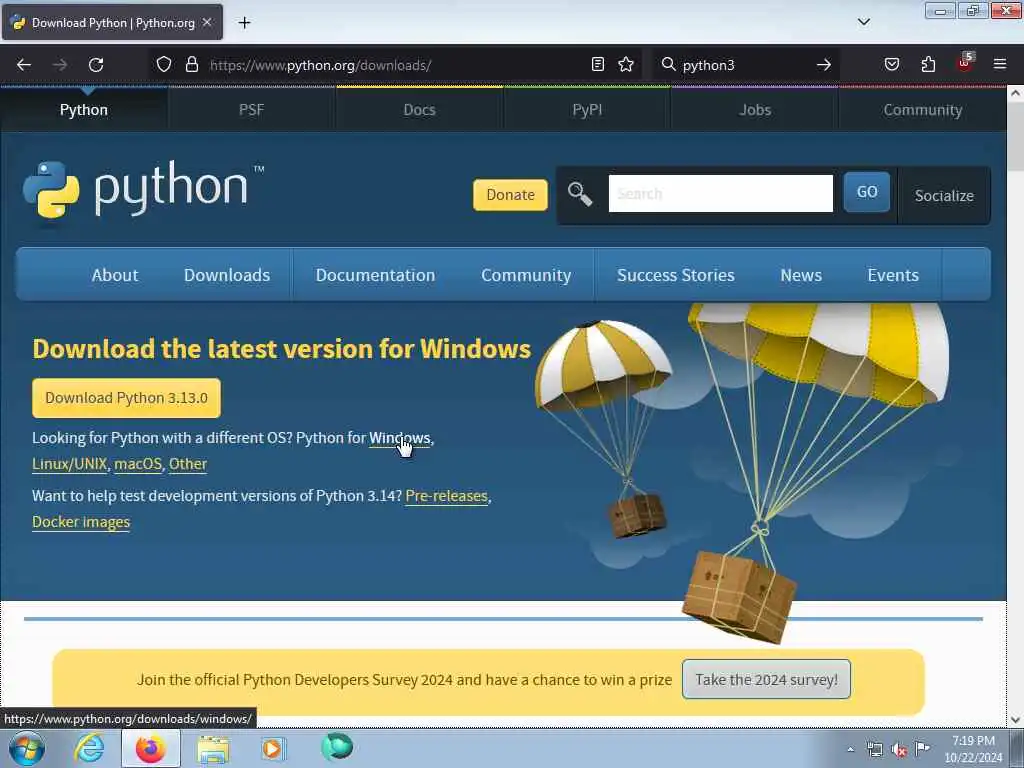This screenshot has height=768, width=1024.
Task: Open the Docker images link
Action: click(x=81, y=522)
